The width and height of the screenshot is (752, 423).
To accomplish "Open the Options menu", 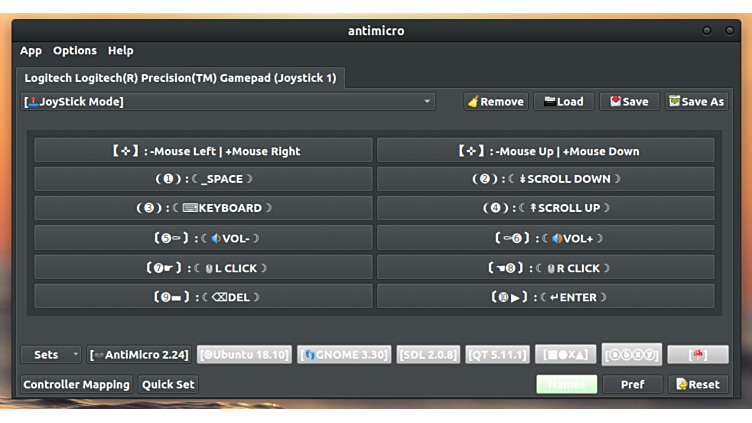I will click(x=75, y=50).
